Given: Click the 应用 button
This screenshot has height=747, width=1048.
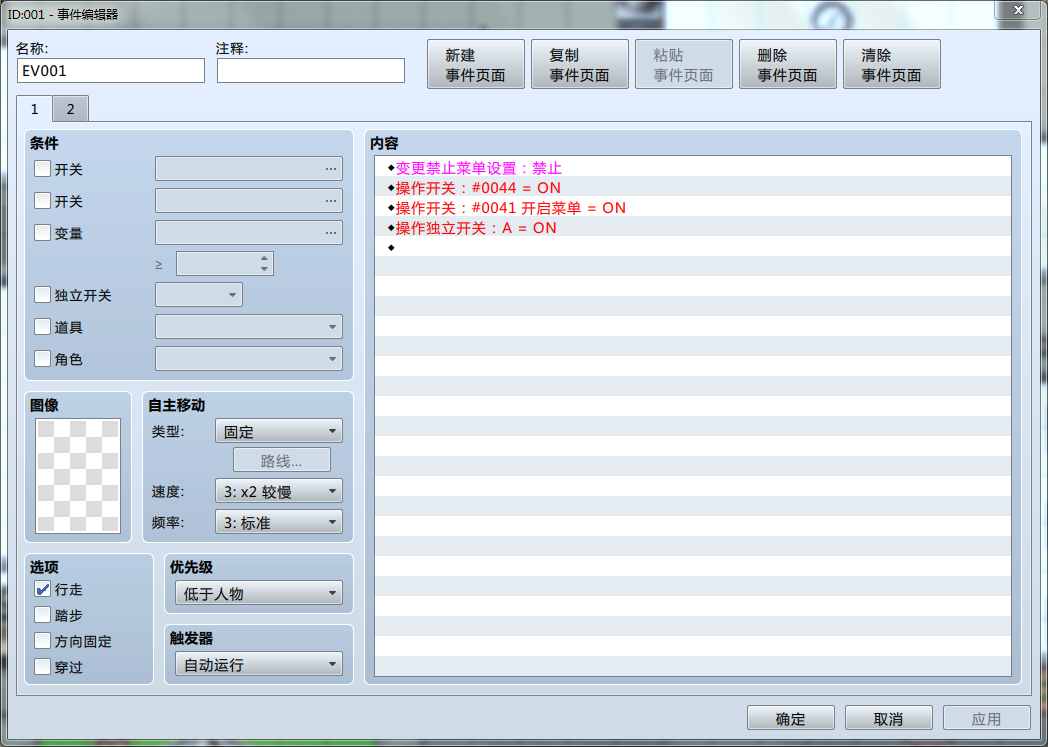Looking at the screenshot, I should click(x=987, y=718).
